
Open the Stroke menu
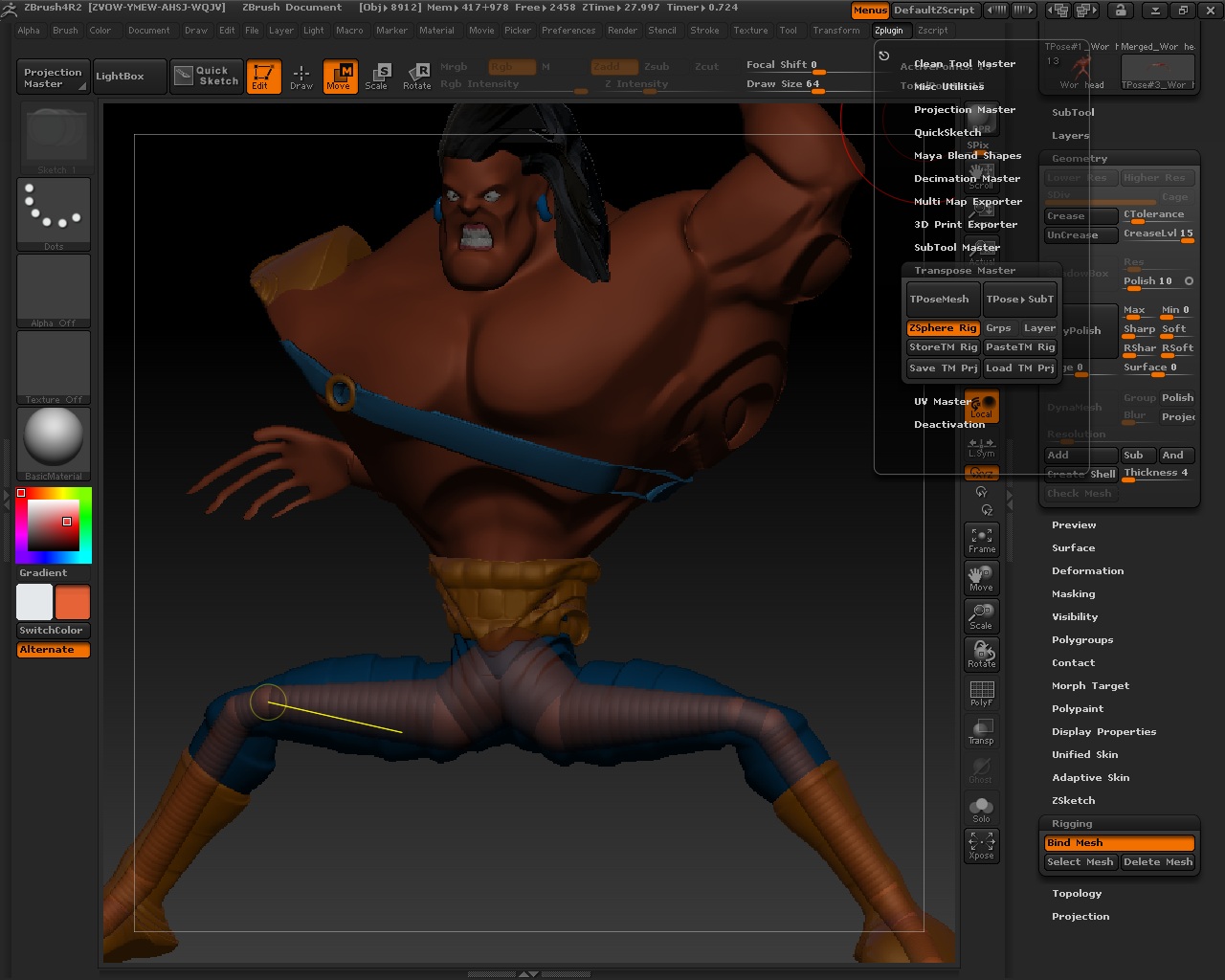point(704,31)
